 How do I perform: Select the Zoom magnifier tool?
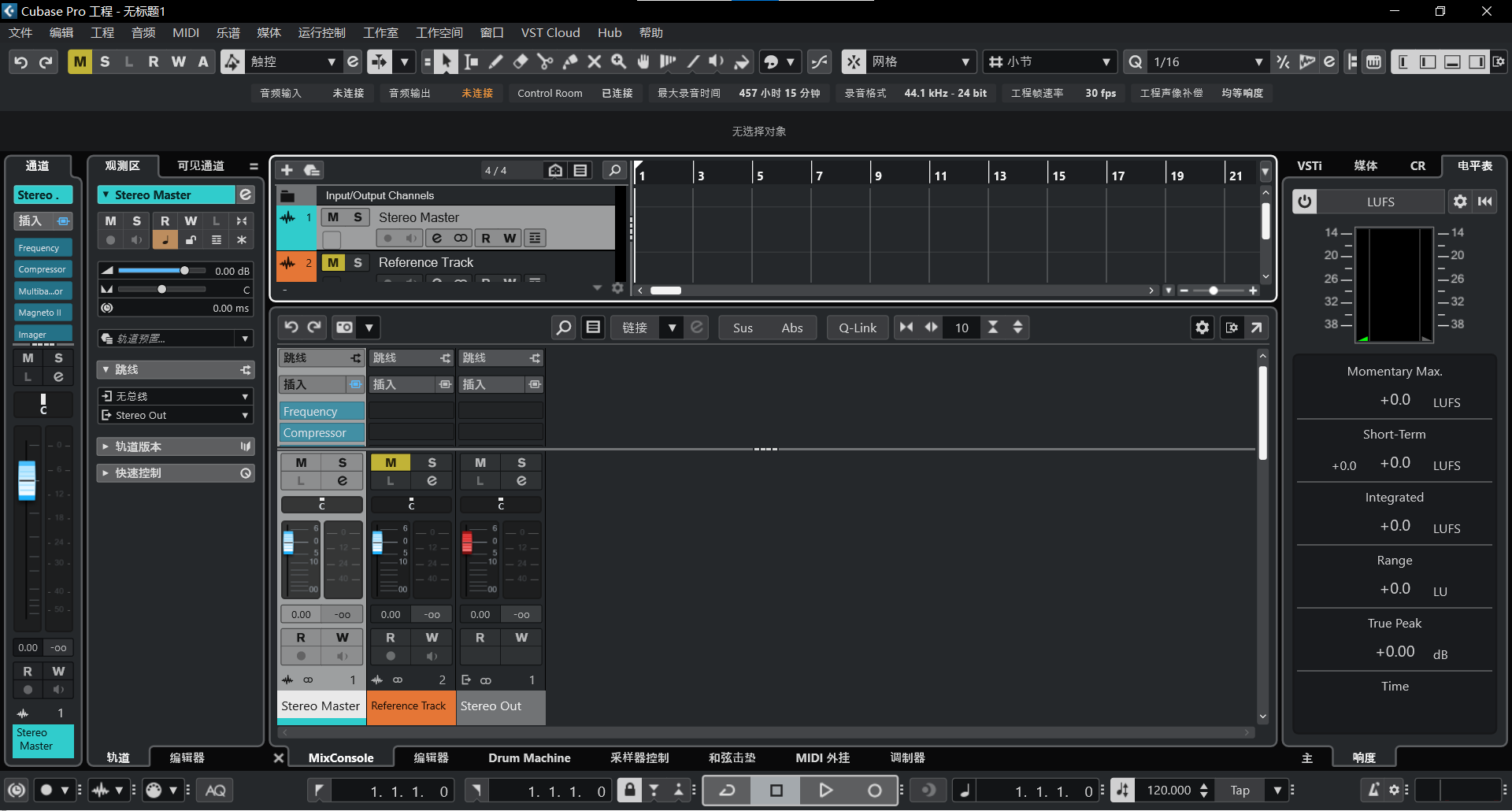tap(619, 61)
